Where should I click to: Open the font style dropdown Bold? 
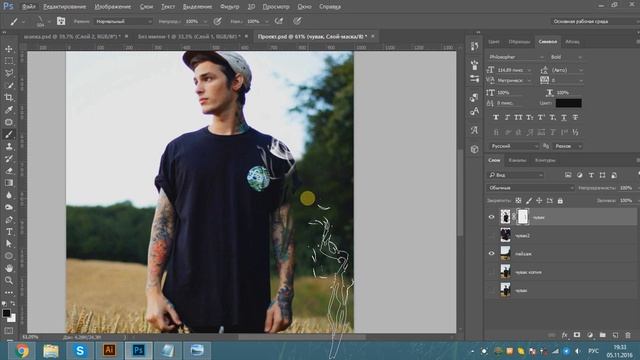pos(566,57)
